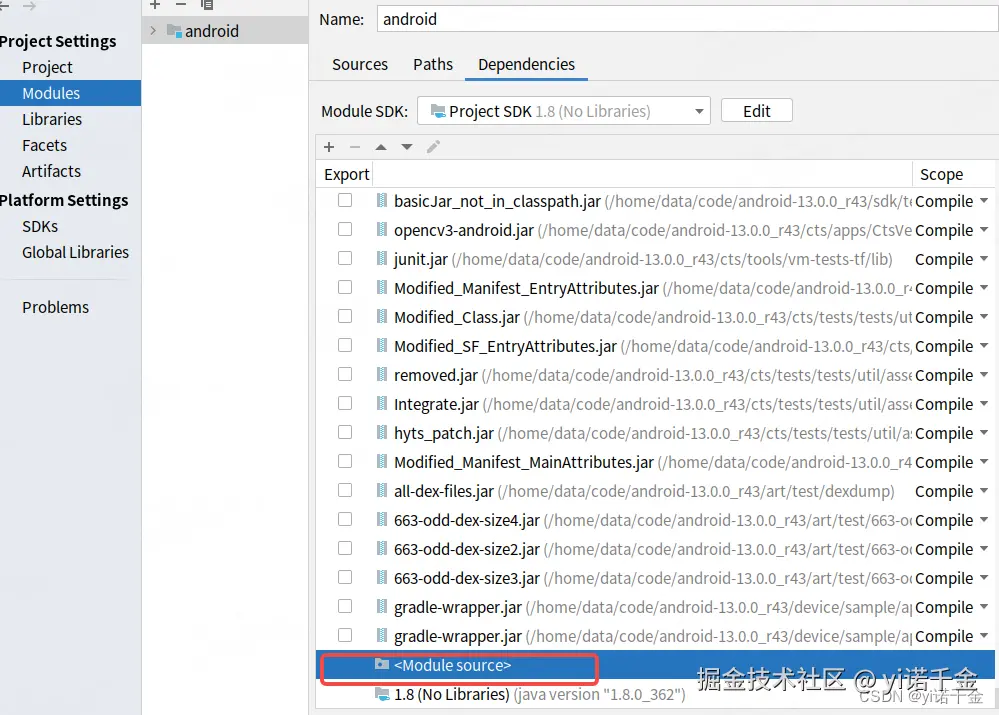The height and width of the screenshot is (715, 999).
Task: Select the Dependencies tab
Action: point(526,64)
